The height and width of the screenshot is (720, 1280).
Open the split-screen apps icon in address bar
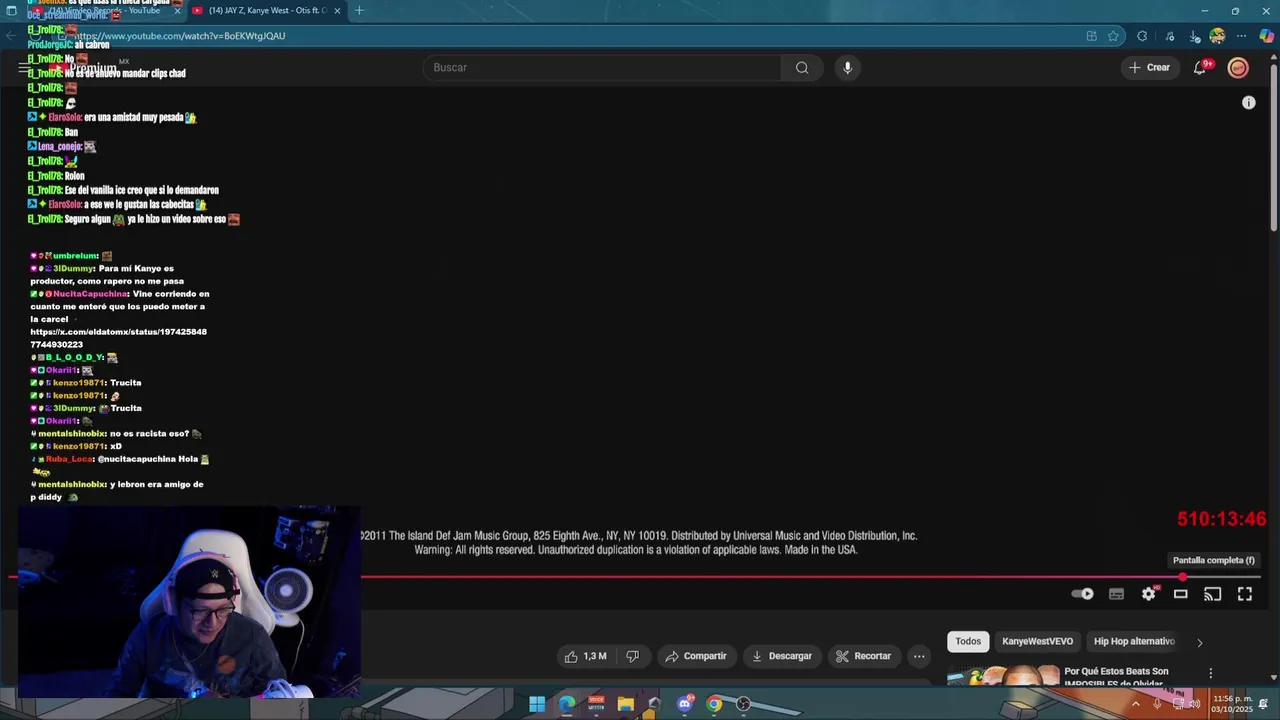[1091, 36]
